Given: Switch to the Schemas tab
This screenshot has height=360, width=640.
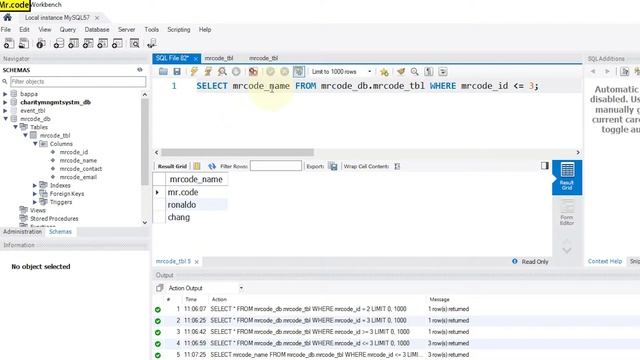Looking at the screenshot, I should tap(60, 231).
